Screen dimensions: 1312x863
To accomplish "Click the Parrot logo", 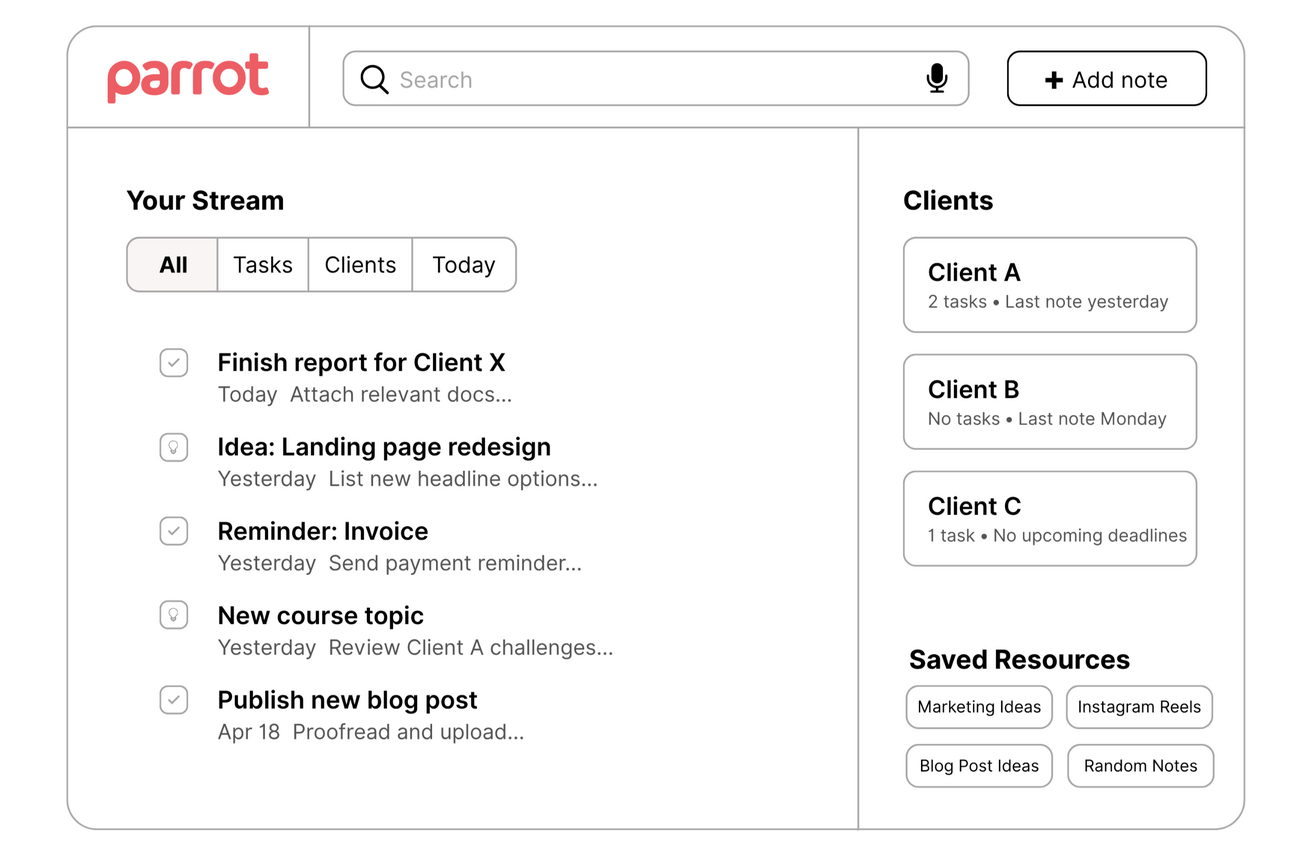I will tap(188, 78).
